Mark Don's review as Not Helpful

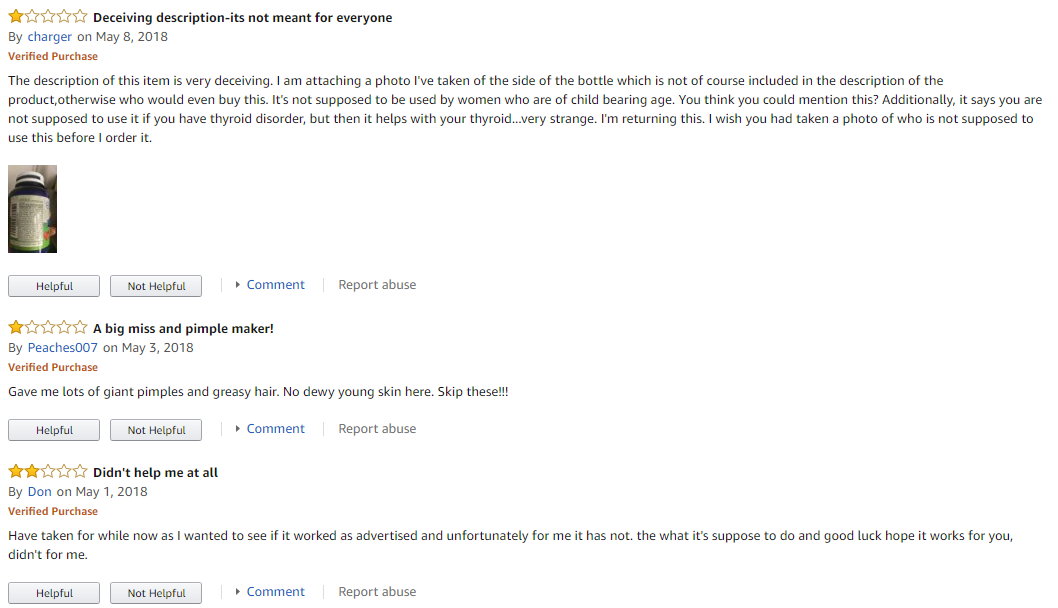tap(156, 593)
